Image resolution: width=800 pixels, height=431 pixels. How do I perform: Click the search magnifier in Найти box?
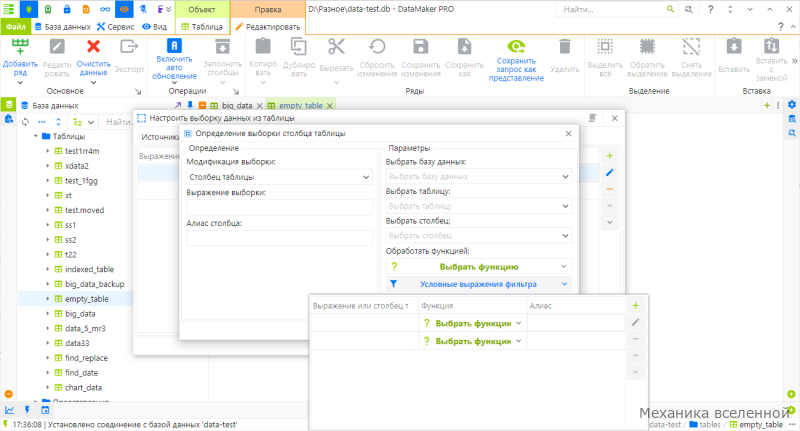670,9
